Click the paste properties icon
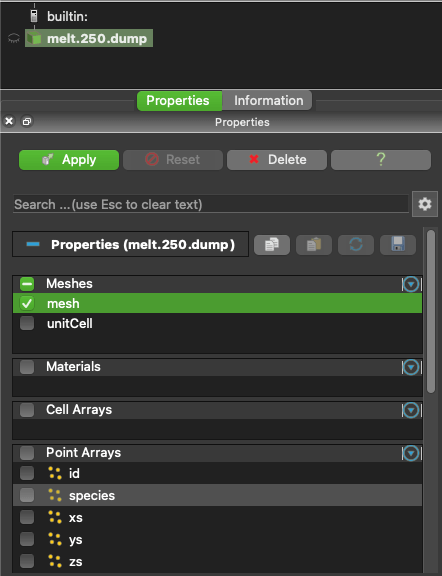This screenshot has height=576, width=442. tap(314, 245)
